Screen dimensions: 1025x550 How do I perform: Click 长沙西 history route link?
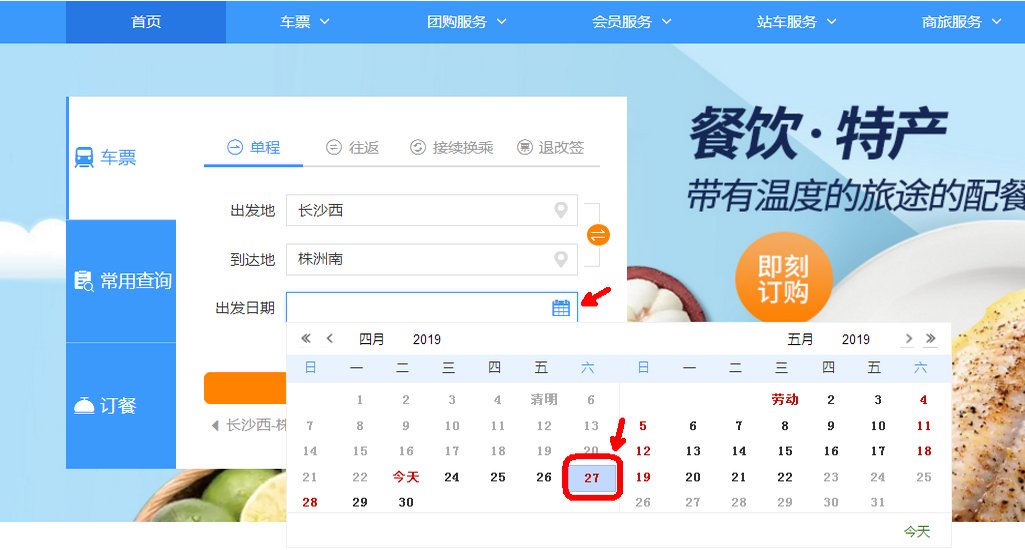pyautogui.click(x=256, y=425)
